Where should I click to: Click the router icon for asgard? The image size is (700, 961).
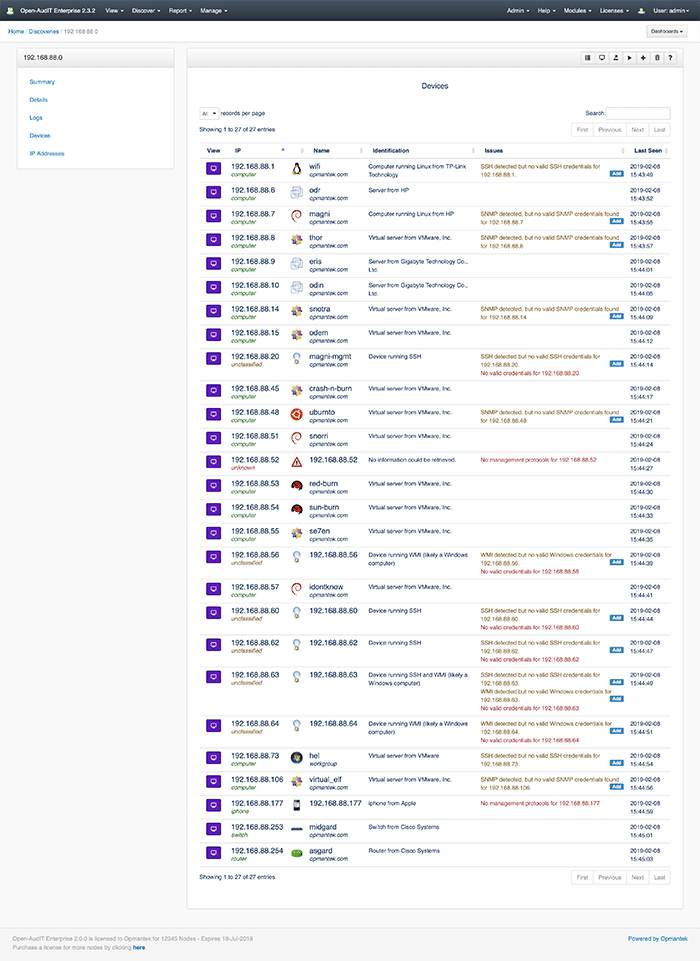pos(297,853)
